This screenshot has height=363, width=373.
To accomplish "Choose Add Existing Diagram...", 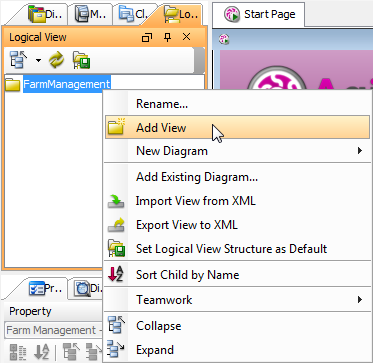I will (x=237, y=177).
